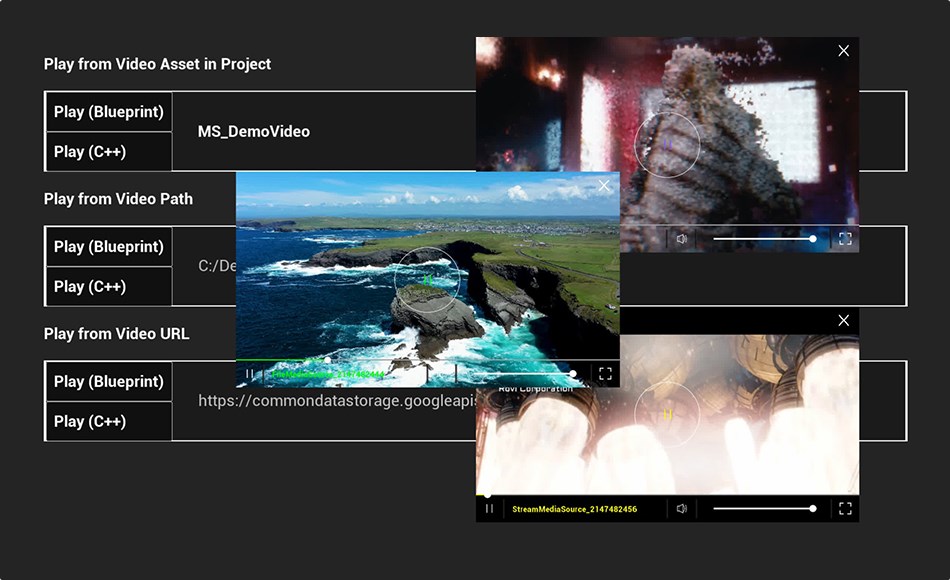Click the yellow reticle on the rocket video
This screenshot has width=950, height=580.
click(x=665, y=414)
